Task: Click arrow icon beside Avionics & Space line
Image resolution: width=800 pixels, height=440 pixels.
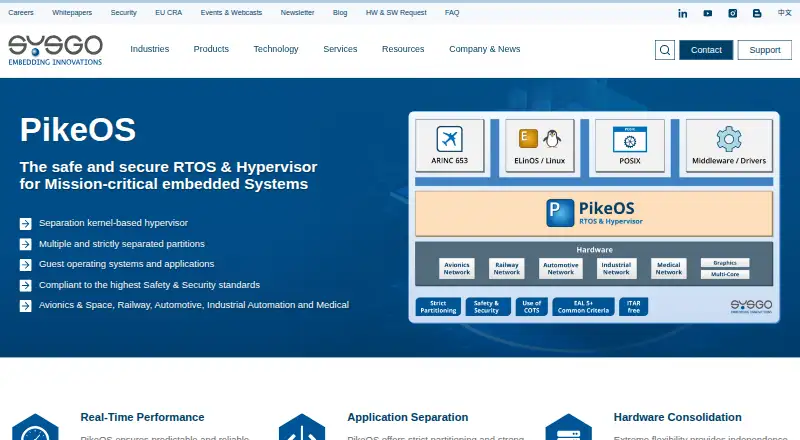Action: [26, 306]
